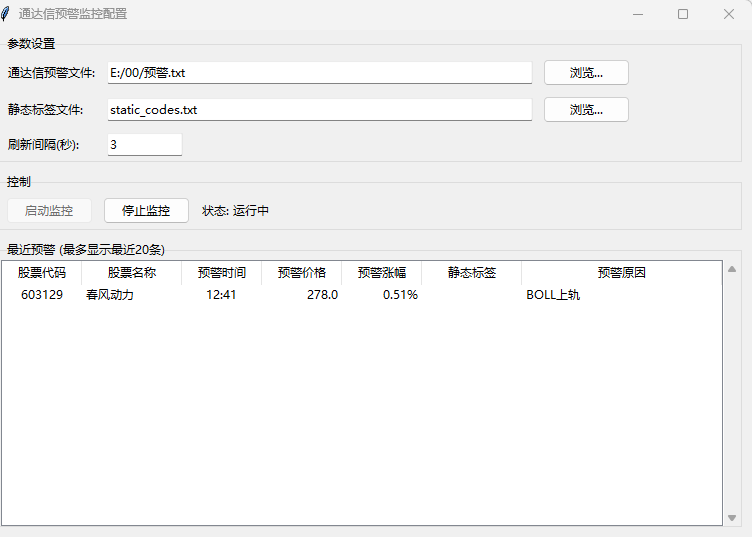This screenshot has width=752, height=537.
Task: Click the scrollbar down arrow
Action: pyautogui.click(x=732, y=518)
